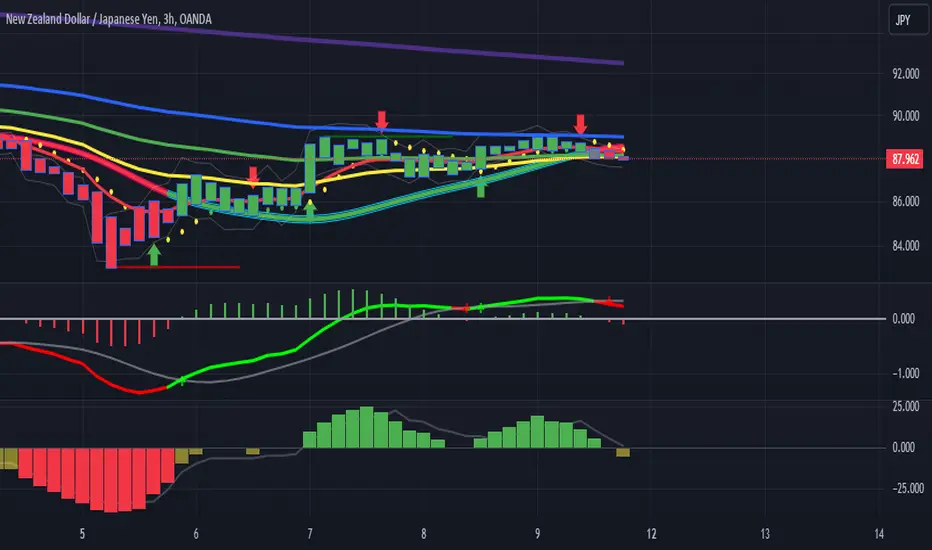Click date label 8 on time axis
The width and height of the screenshot is (932, 550).
pyautogui.click(x=424, y=534)
